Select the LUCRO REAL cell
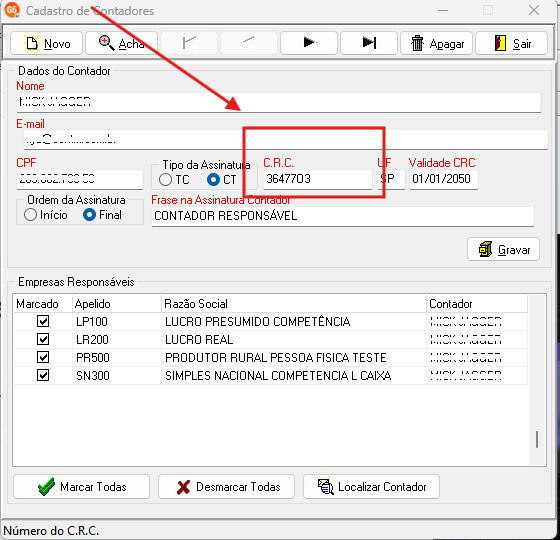This screenshot has width=560, height=540. click(x=294, y=340)
